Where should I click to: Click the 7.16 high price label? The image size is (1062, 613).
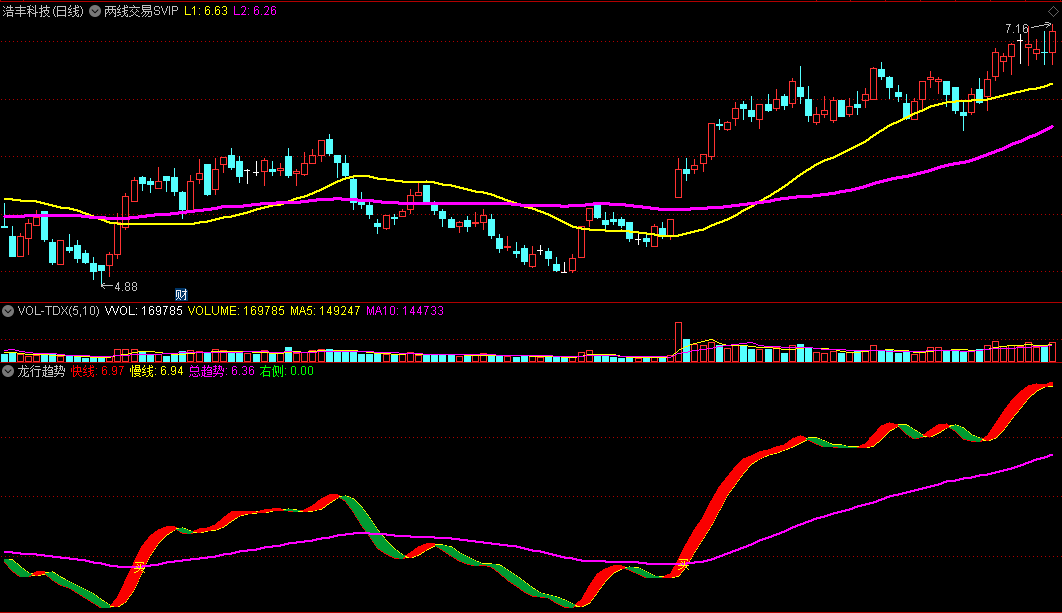[1017, 28]
